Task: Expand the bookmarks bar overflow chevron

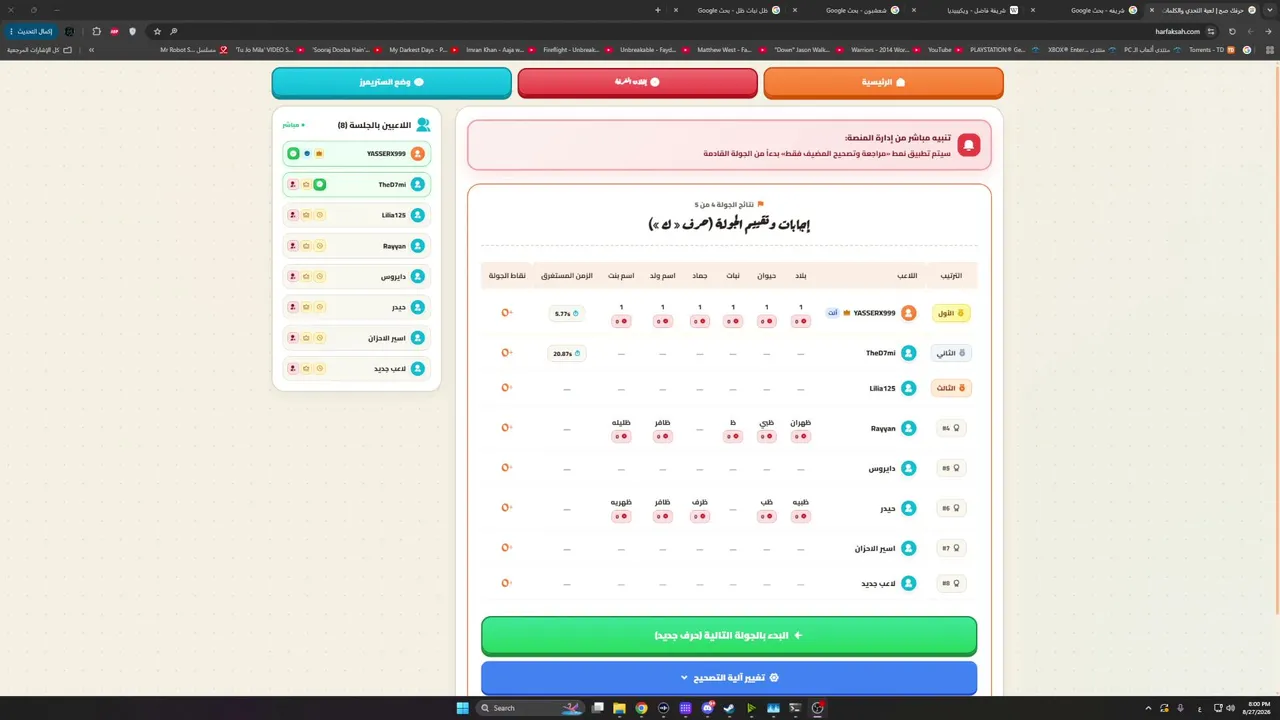Action: 91,50
